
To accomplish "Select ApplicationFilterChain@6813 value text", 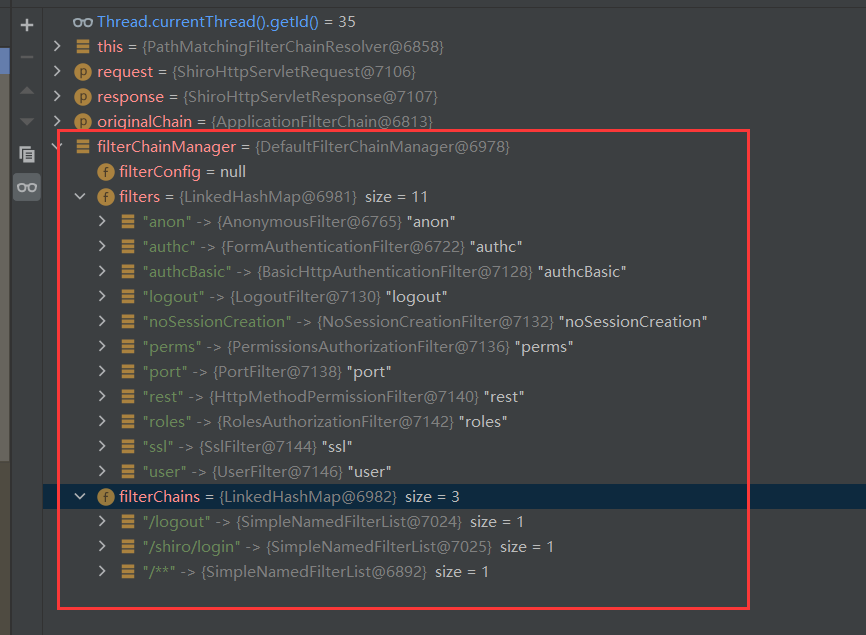I will pos(322,121).
